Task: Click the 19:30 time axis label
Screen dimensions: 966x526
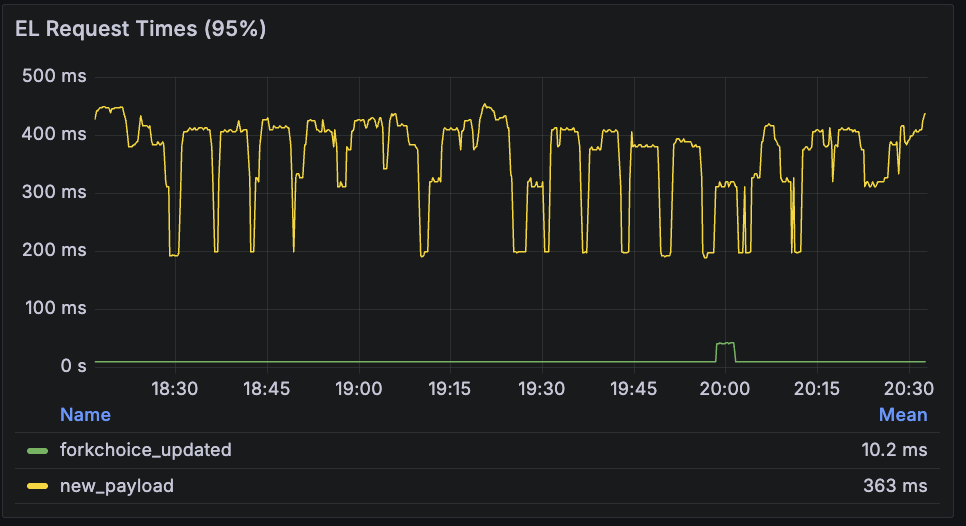Action: point(542,388)
